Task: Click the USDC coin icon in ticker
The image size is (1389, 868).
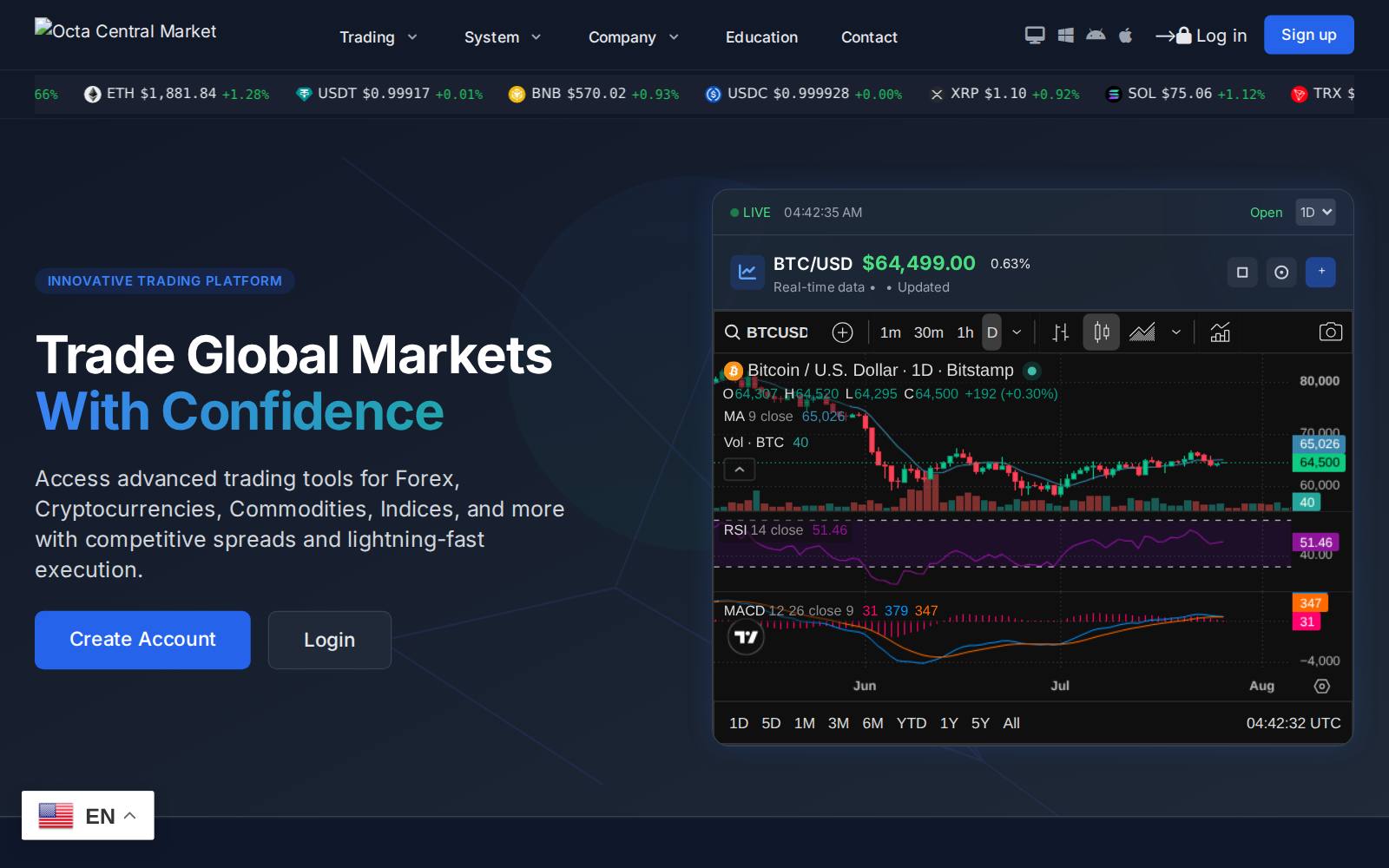Action: tap(713, 94)
